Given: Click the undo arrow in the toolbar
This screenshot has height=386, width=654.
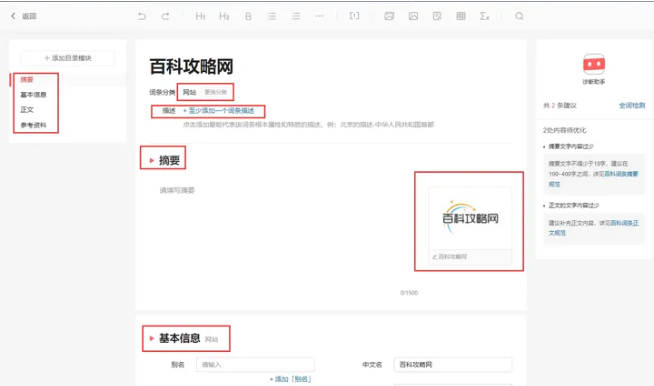Looking at the screenshot, I should [142, 16].
